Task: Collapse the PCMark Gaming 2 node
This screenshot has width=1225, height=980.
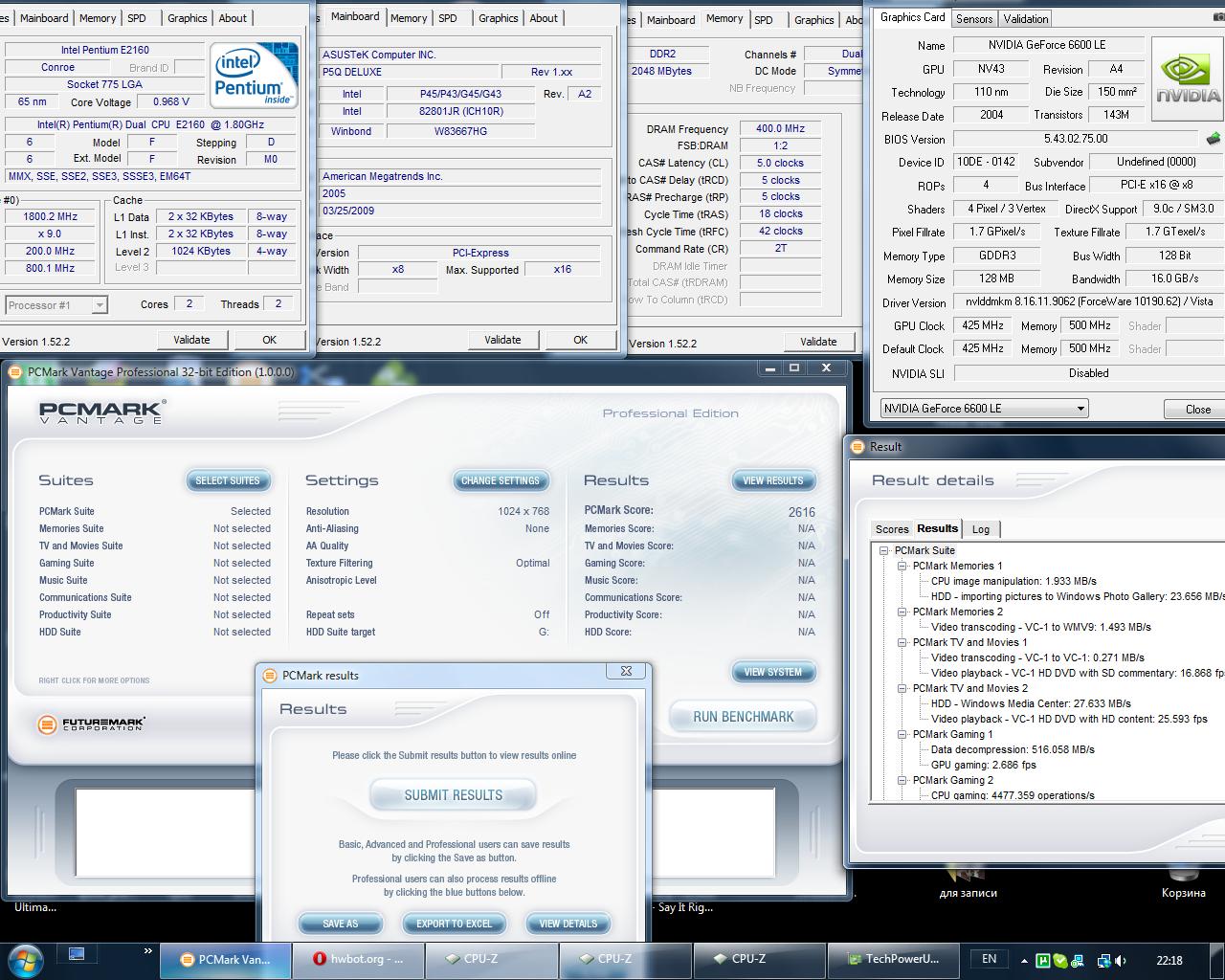Action: click(902, 780)
